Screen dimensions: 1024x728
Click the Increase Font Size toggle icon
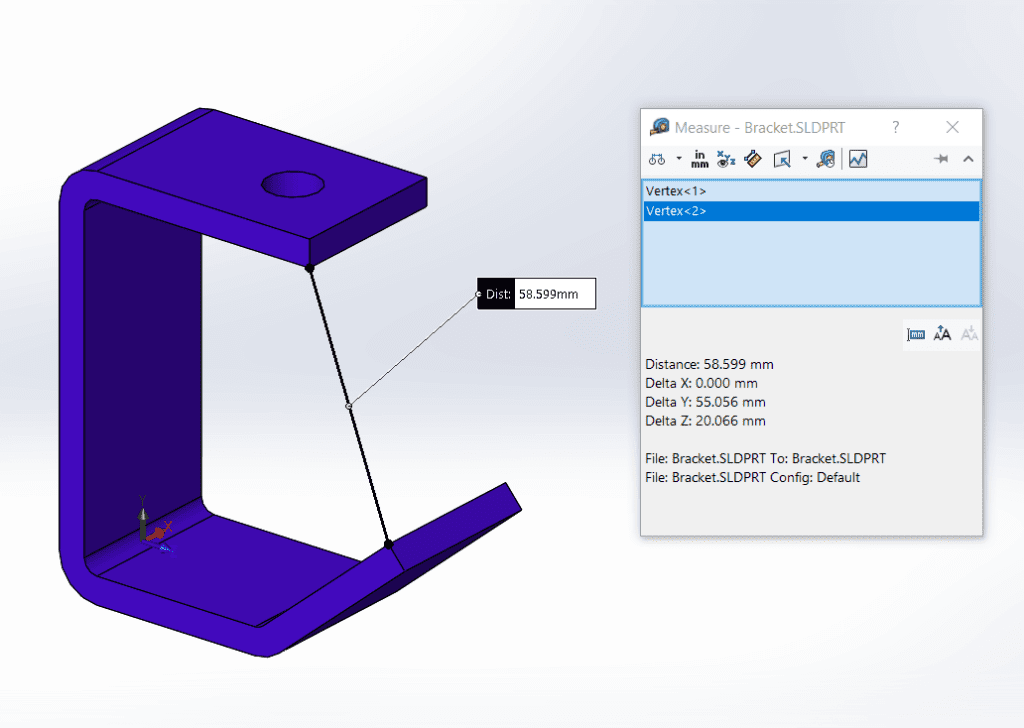click(942, 333)
